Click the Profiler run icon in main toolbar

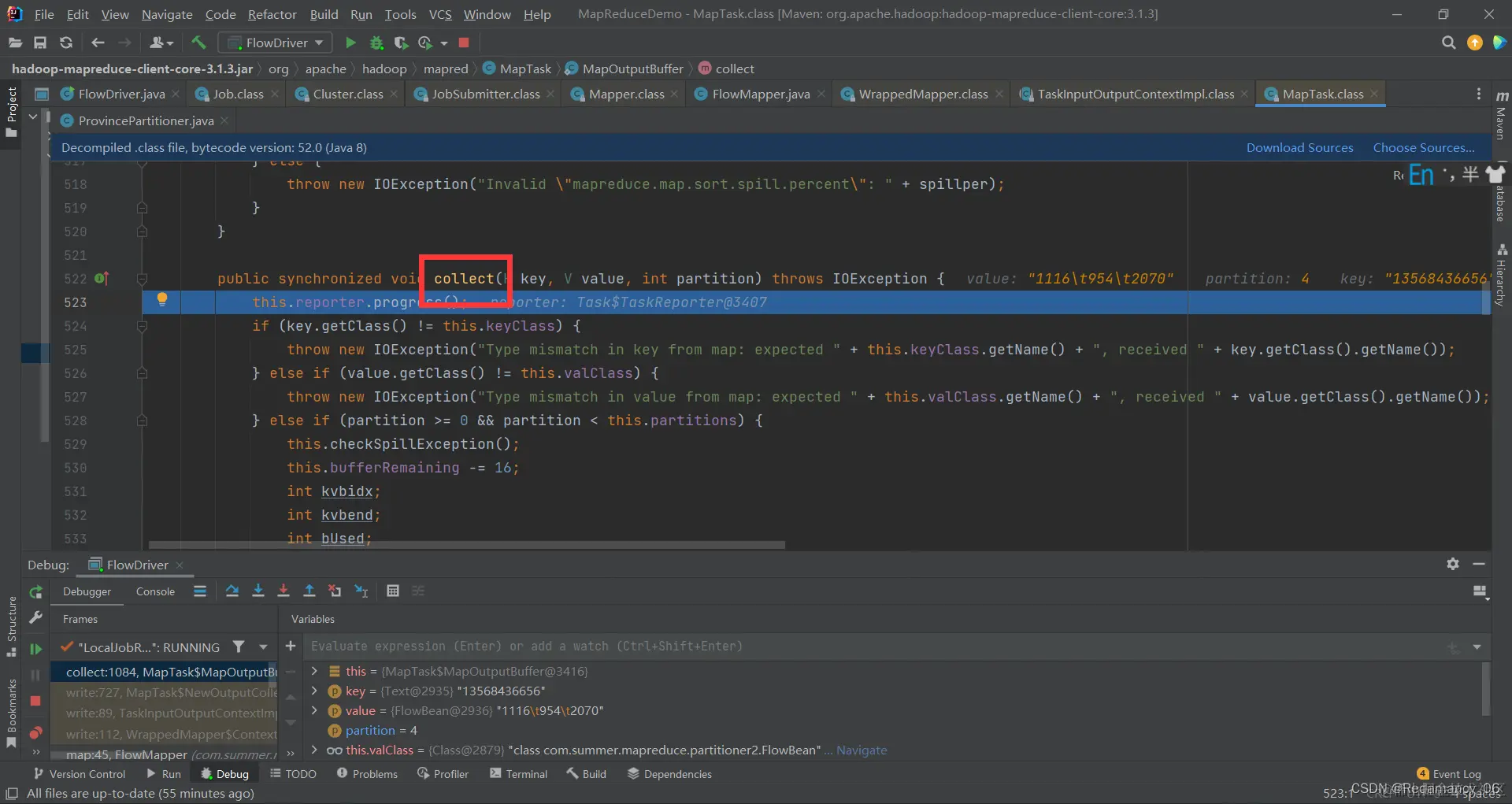(426, 43)
